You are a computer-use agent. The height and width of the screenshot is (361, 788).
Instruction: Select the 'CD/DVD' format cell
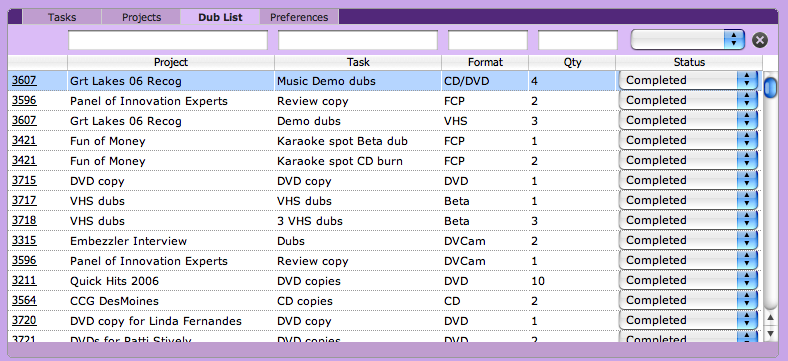[485, 80]
